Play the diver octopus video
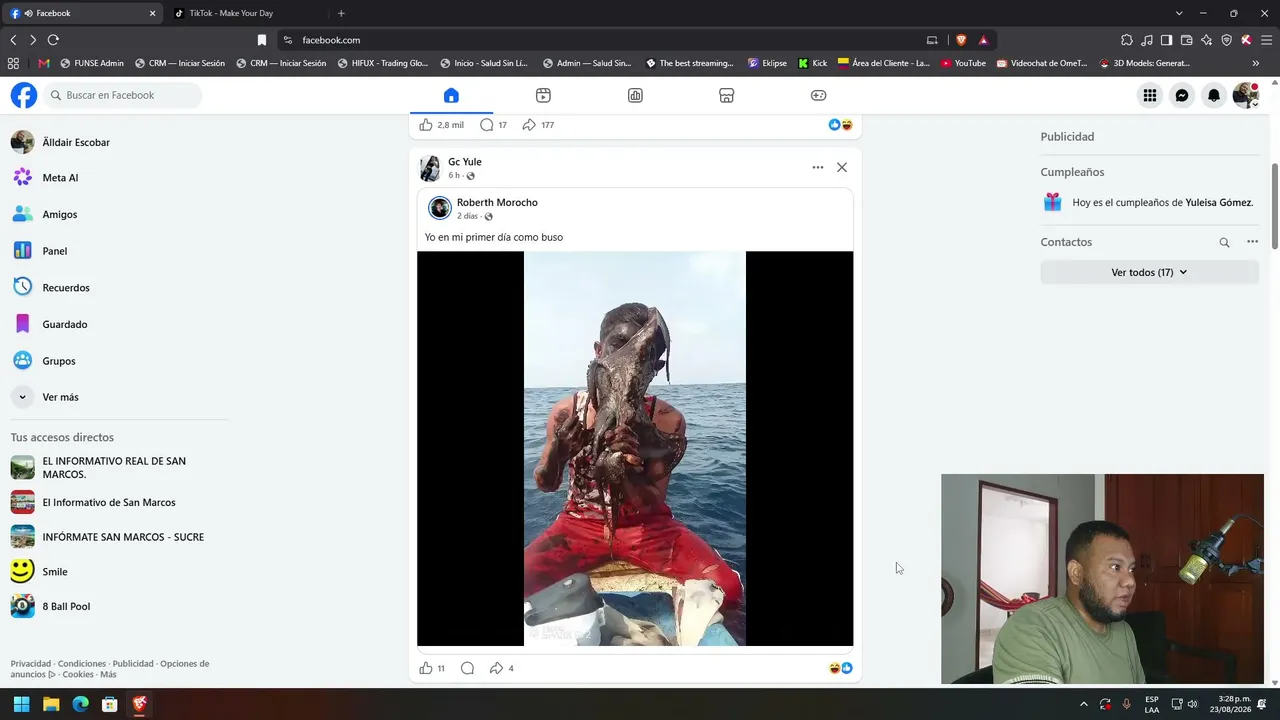This screenshot has height=720, width=1280. (x=635, y=448)
